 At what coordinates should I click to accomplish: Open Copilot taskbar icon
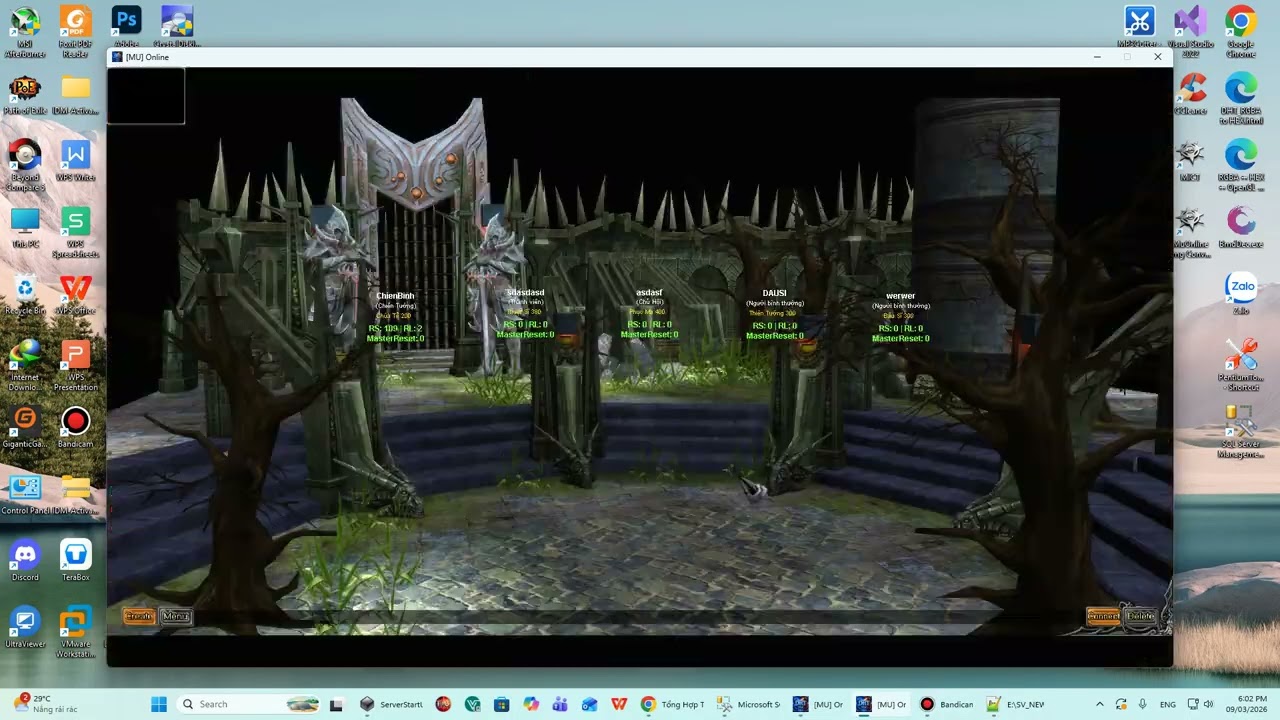pos(531,704)
